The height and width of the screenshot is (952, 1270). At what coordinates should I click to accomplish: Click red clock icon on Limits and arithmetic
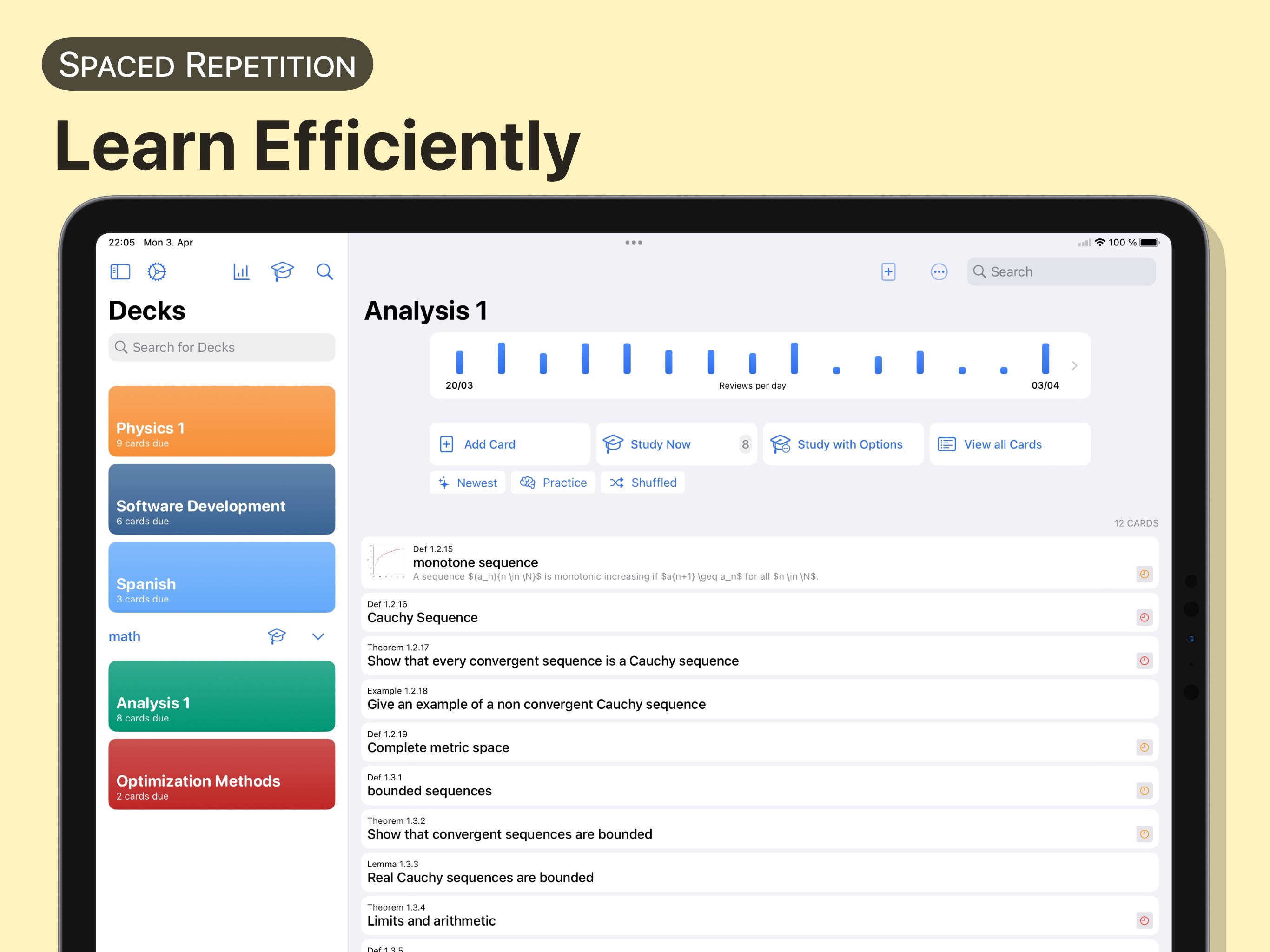click(1144, 921)
